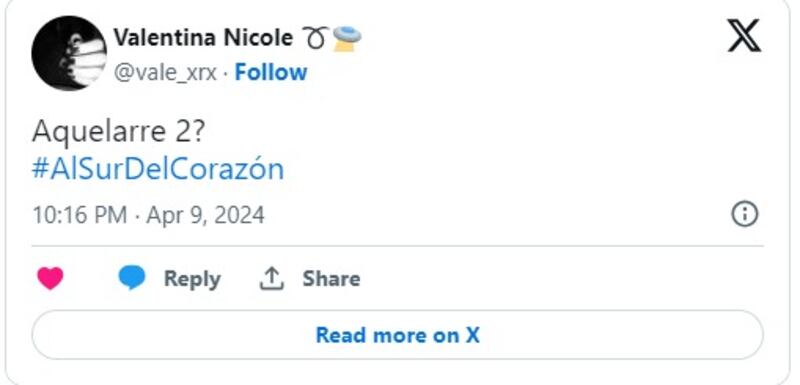Open the #AlSurDelCorazón hashtag

158,169
